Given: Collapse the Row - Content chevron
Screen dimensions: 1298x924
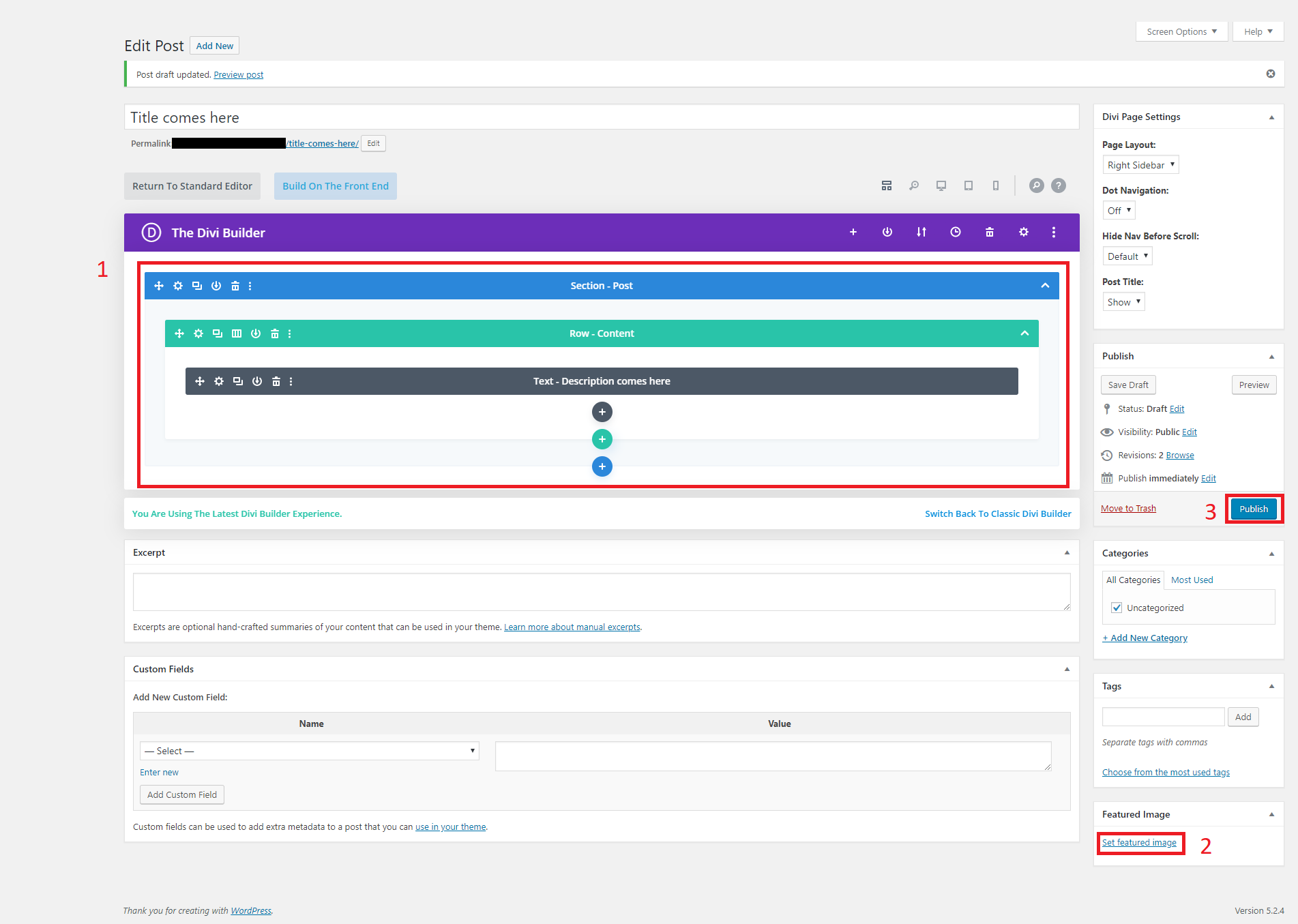Looking at the screenshot, I should (1024, 333).
